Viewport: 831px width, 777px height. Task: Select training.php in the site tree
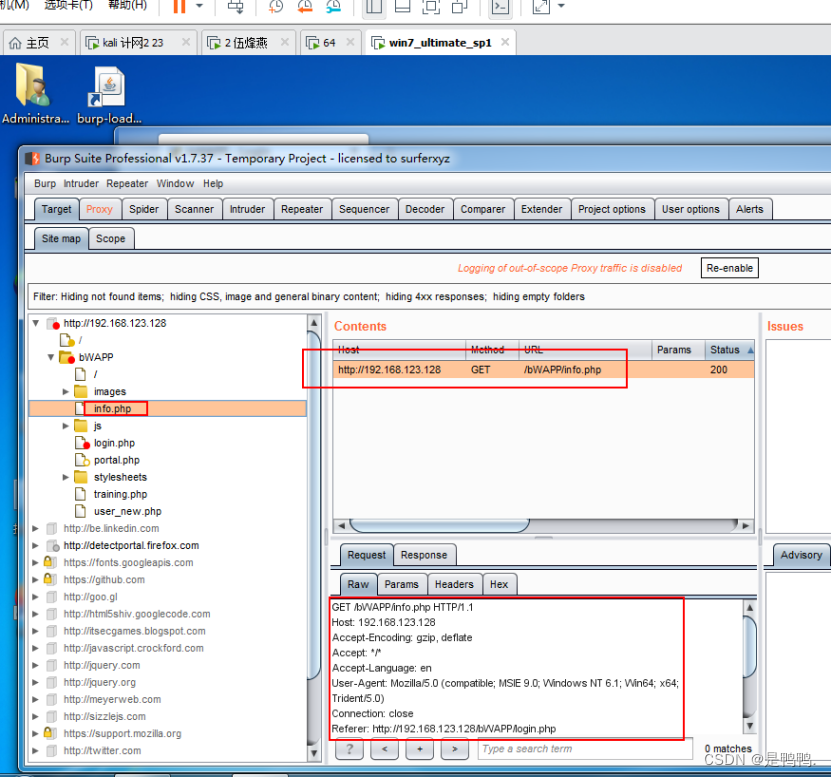(x=120, y=494)
